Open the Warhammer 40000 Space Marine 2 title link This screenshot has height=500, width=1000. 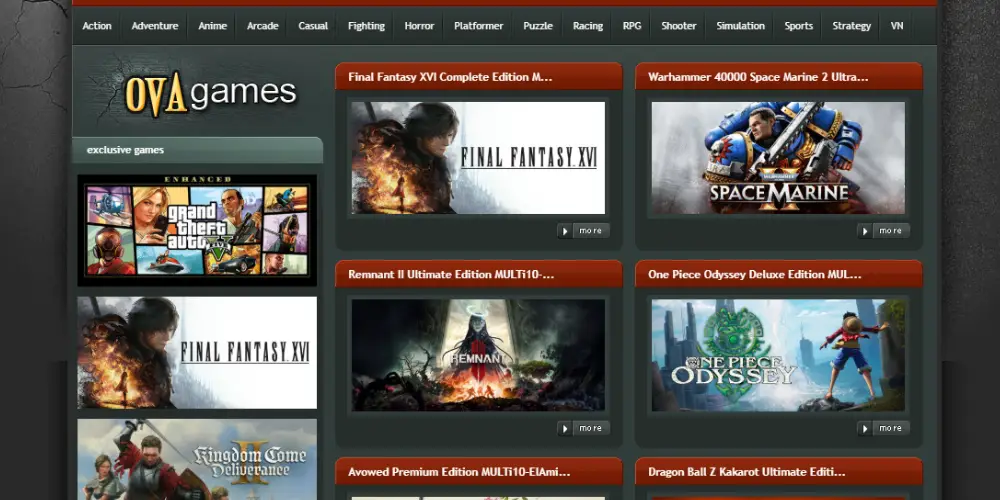pyautogui.click(x=758, y=77)
